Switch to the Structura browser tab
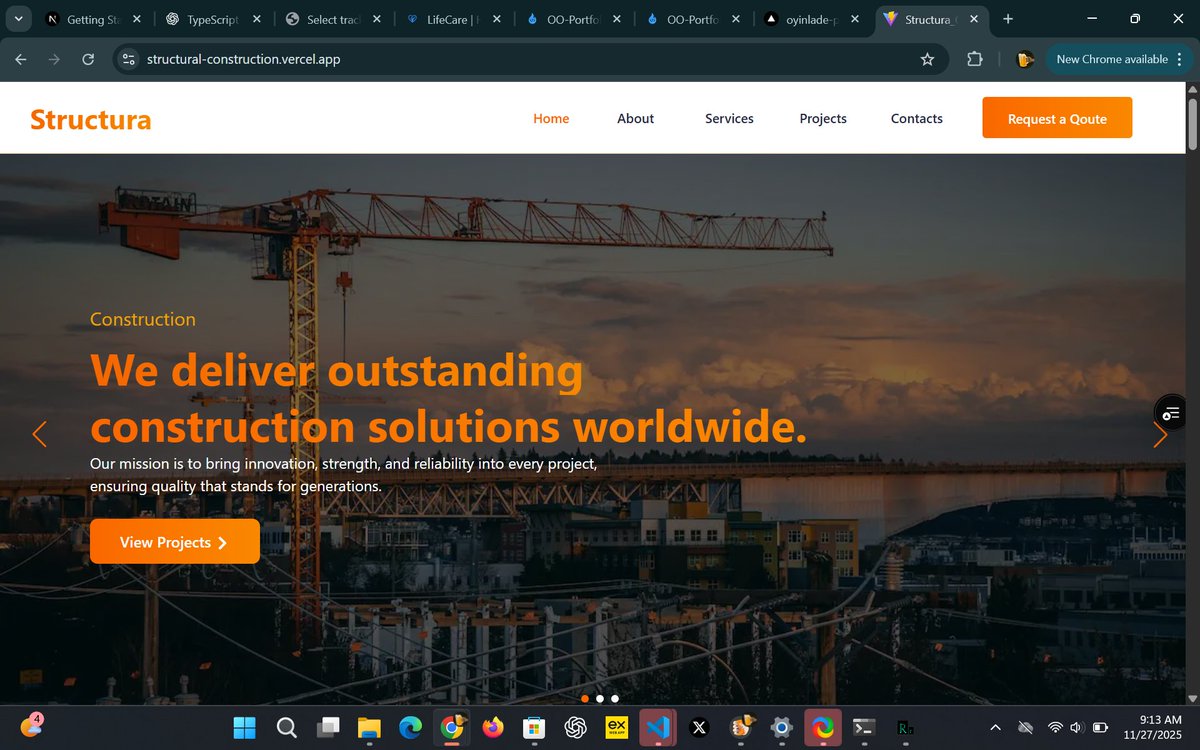 click(925, 18)
